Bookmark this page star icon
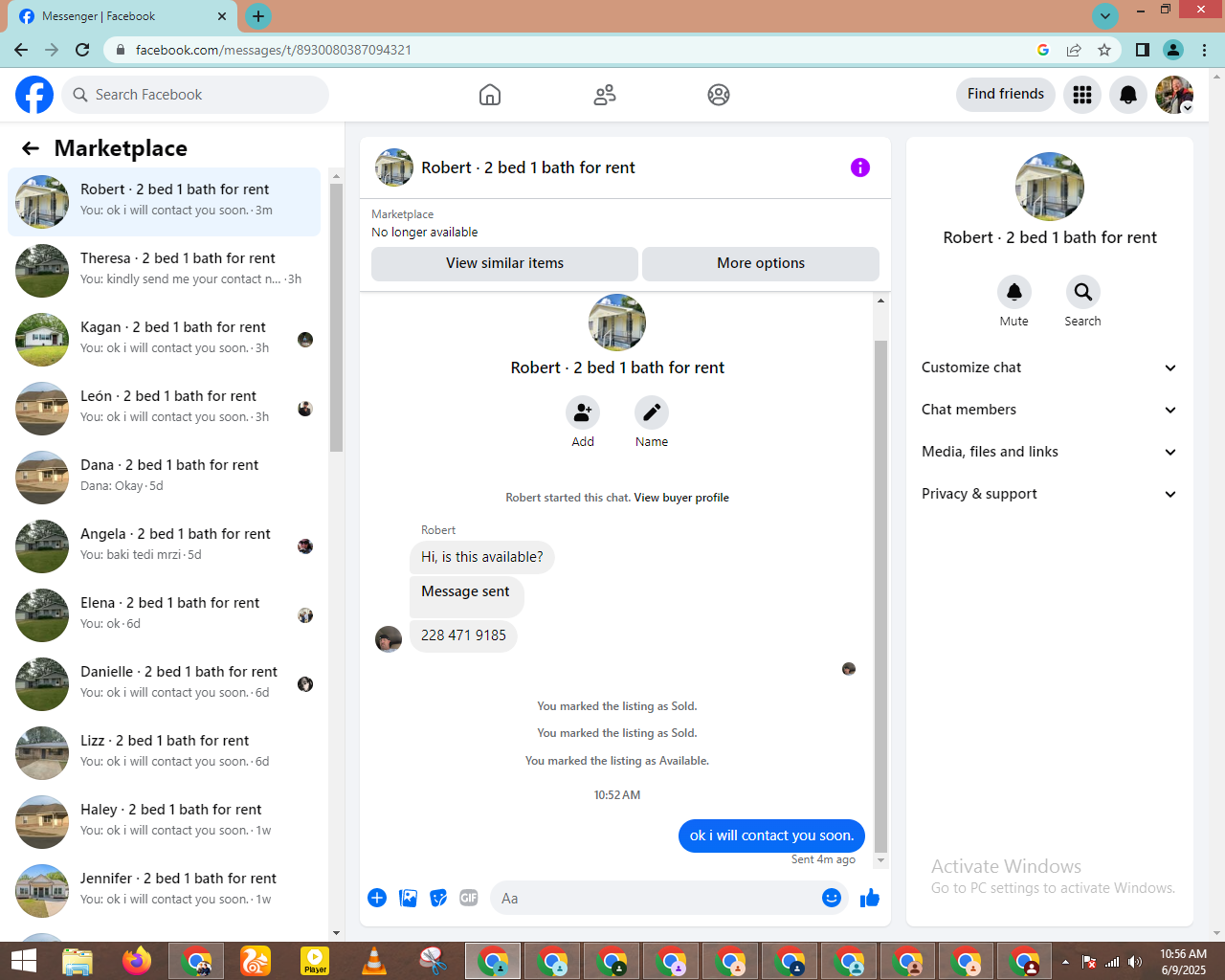This screenshot has width=1225, height=980. pyautogui.click(x=1104, y=50)
